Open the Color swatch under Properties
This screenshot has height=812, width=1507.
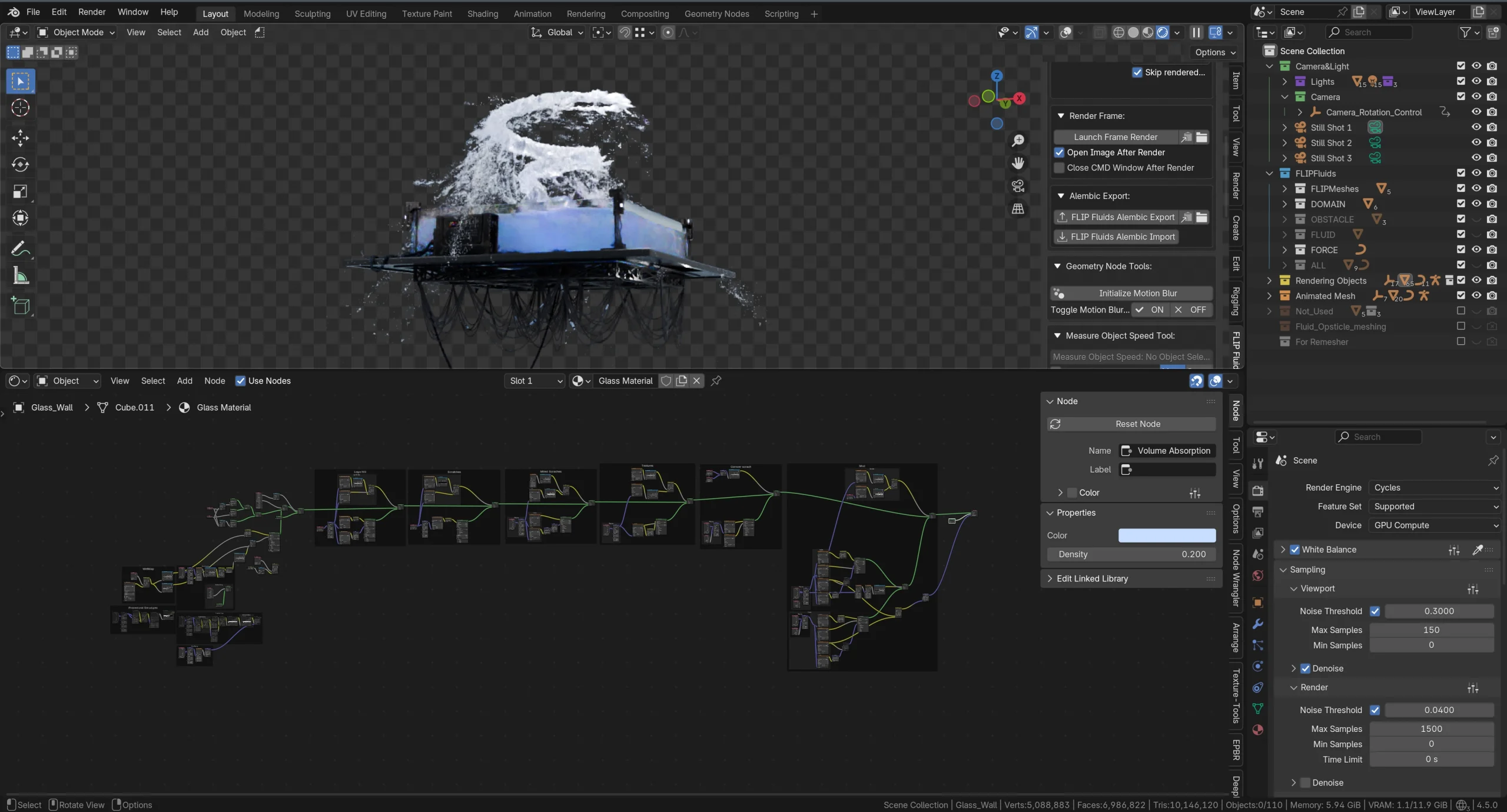(1166, 535)
